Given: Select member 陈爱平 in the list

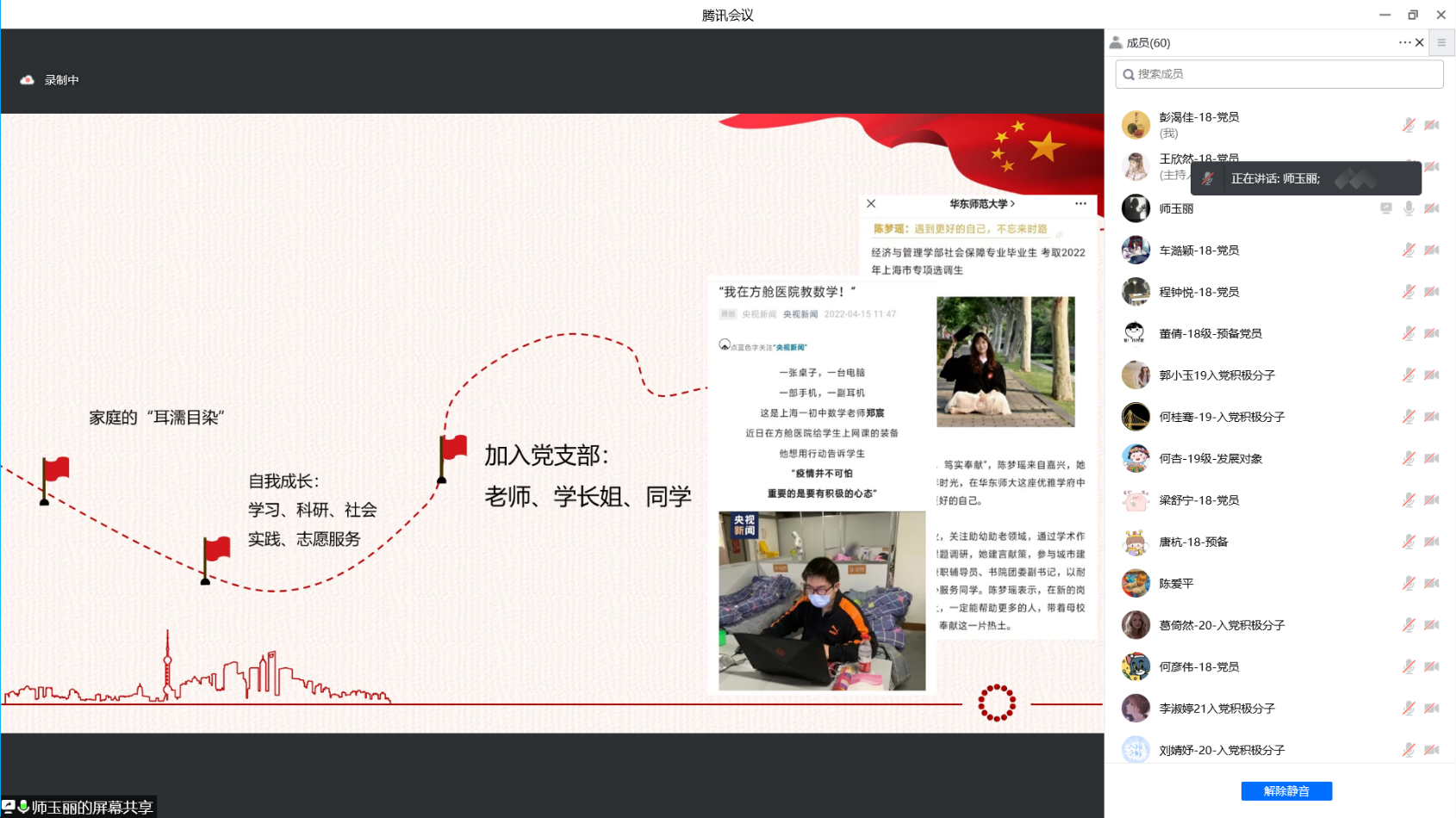Looking at the screenshot, I should tap(1279, 583).
